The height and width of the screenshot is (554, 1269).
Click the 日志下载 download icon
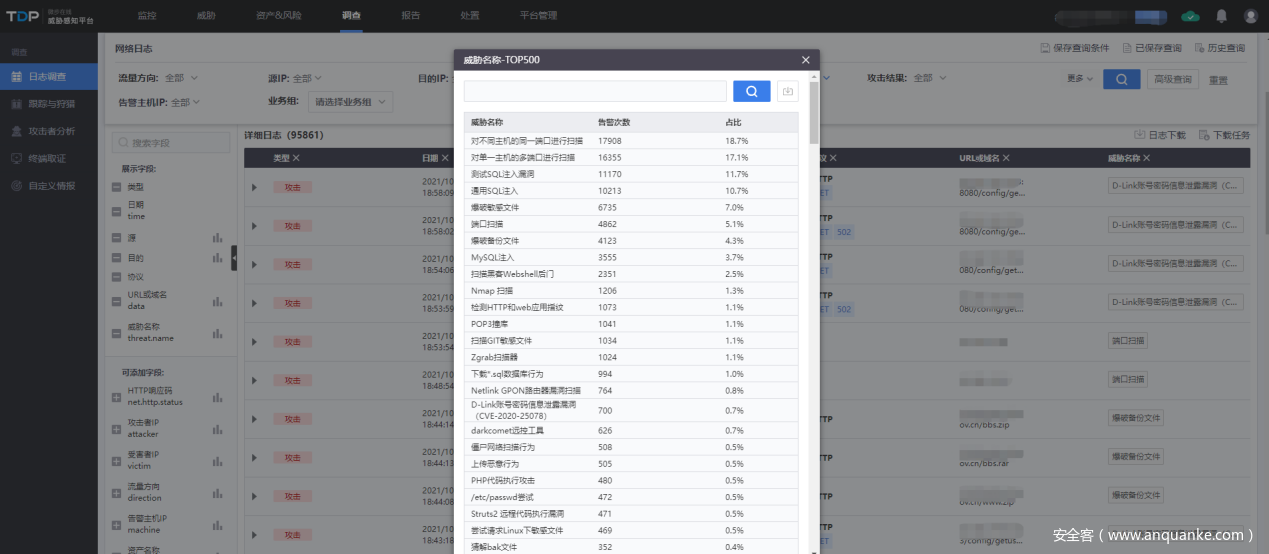[1139, 135]
